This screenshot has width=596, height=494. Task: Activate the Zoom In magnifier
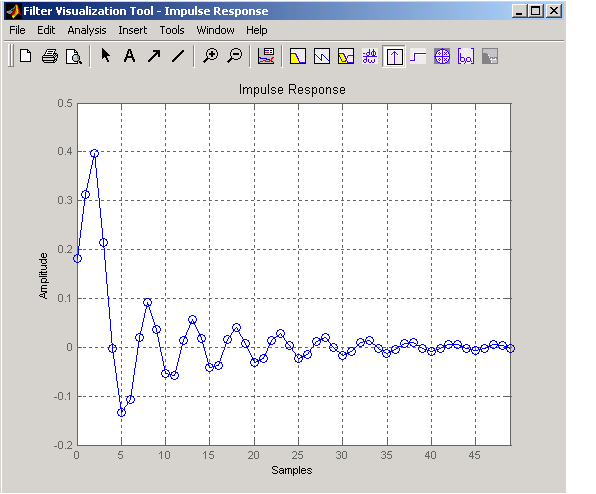210,56
